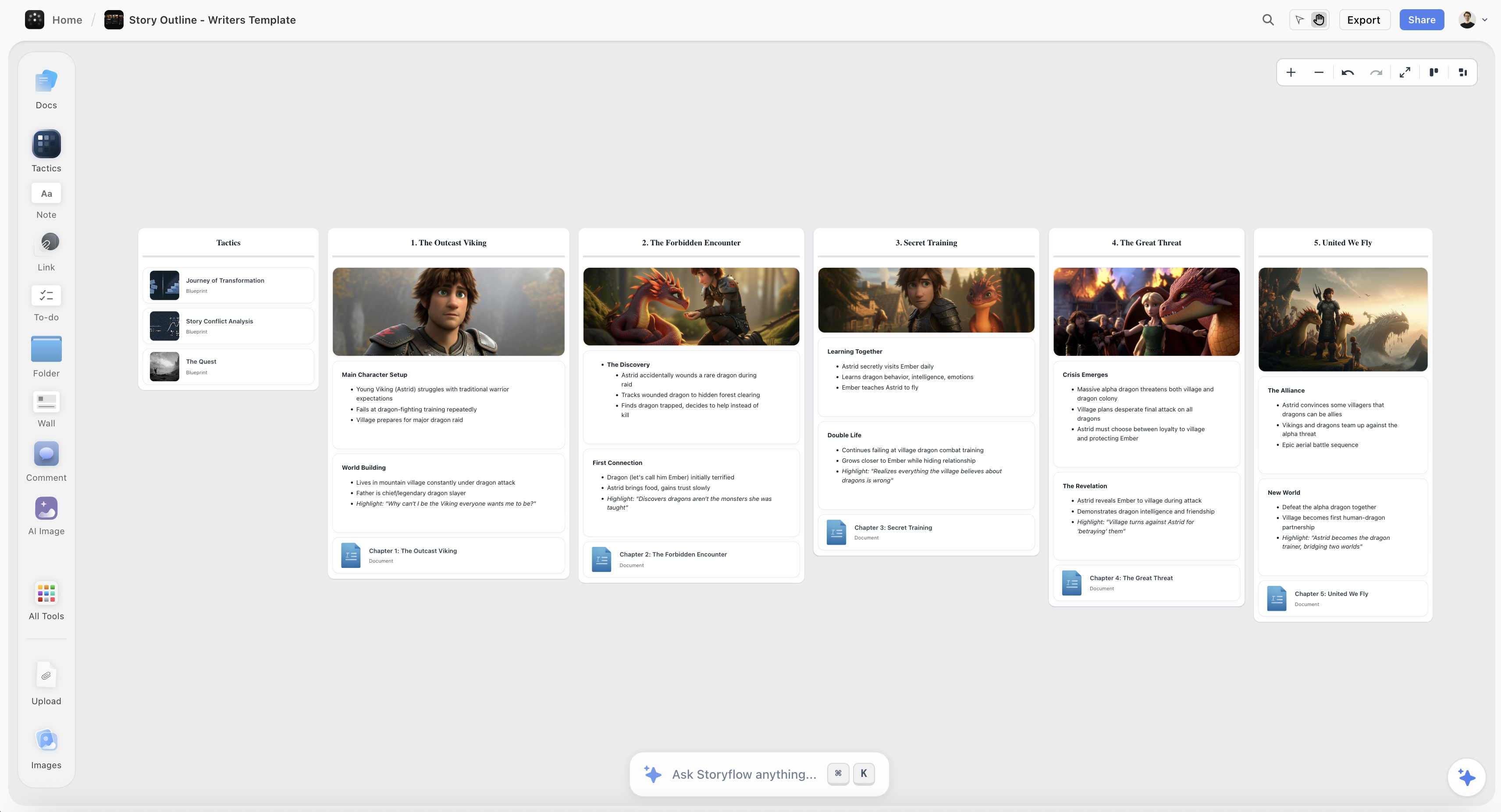The height and width of the screenshot is (812, 1501).
Task: Open the To-do tool
Action: pos(46,295)
